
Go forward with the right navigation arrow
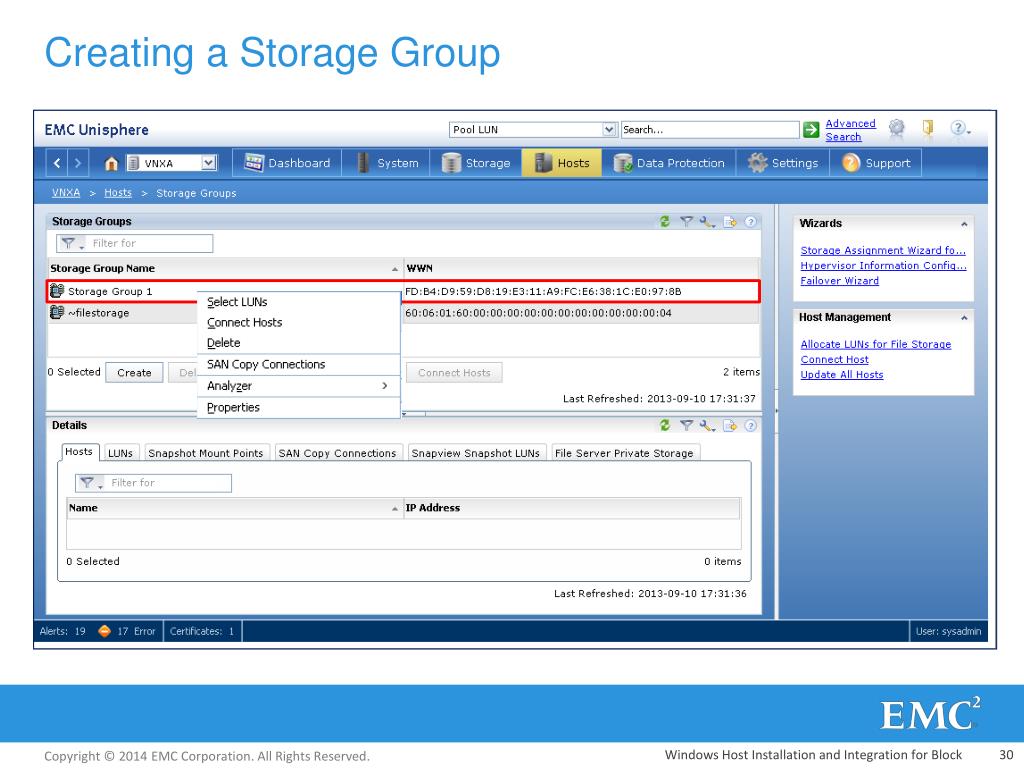[78, 163]
